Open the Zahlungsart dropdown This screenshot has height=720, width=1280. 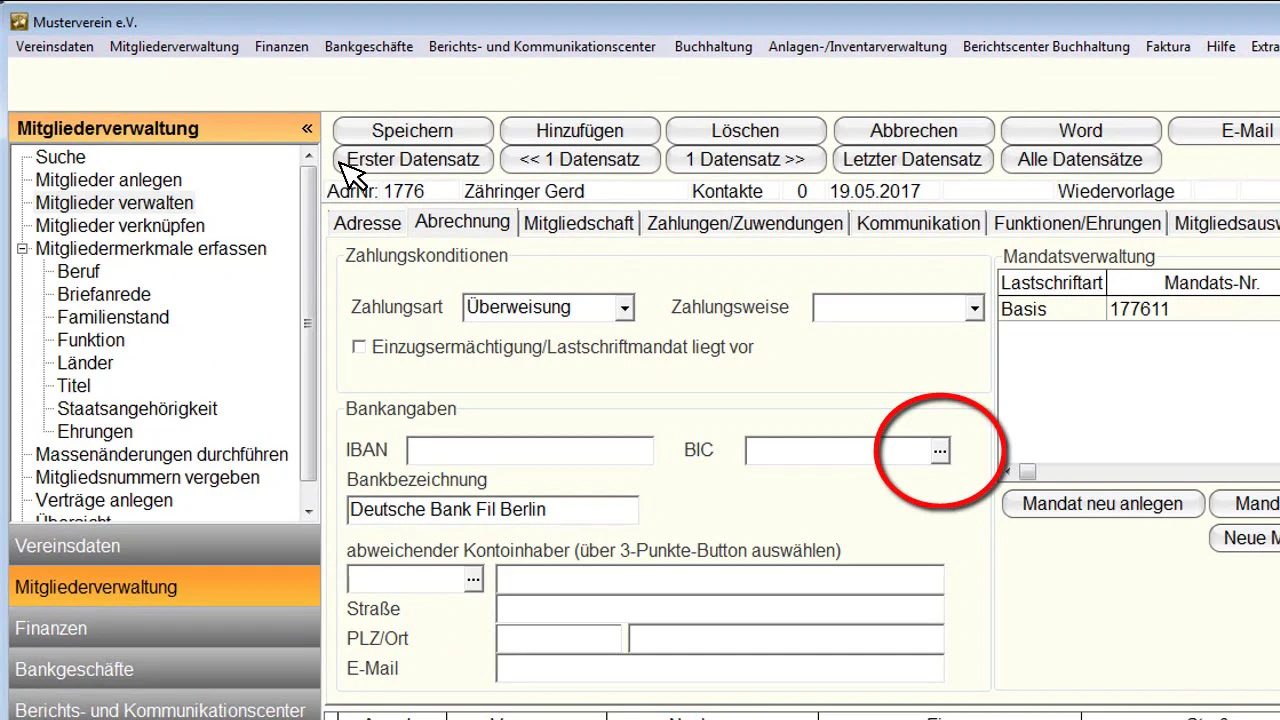click(625, 308)
